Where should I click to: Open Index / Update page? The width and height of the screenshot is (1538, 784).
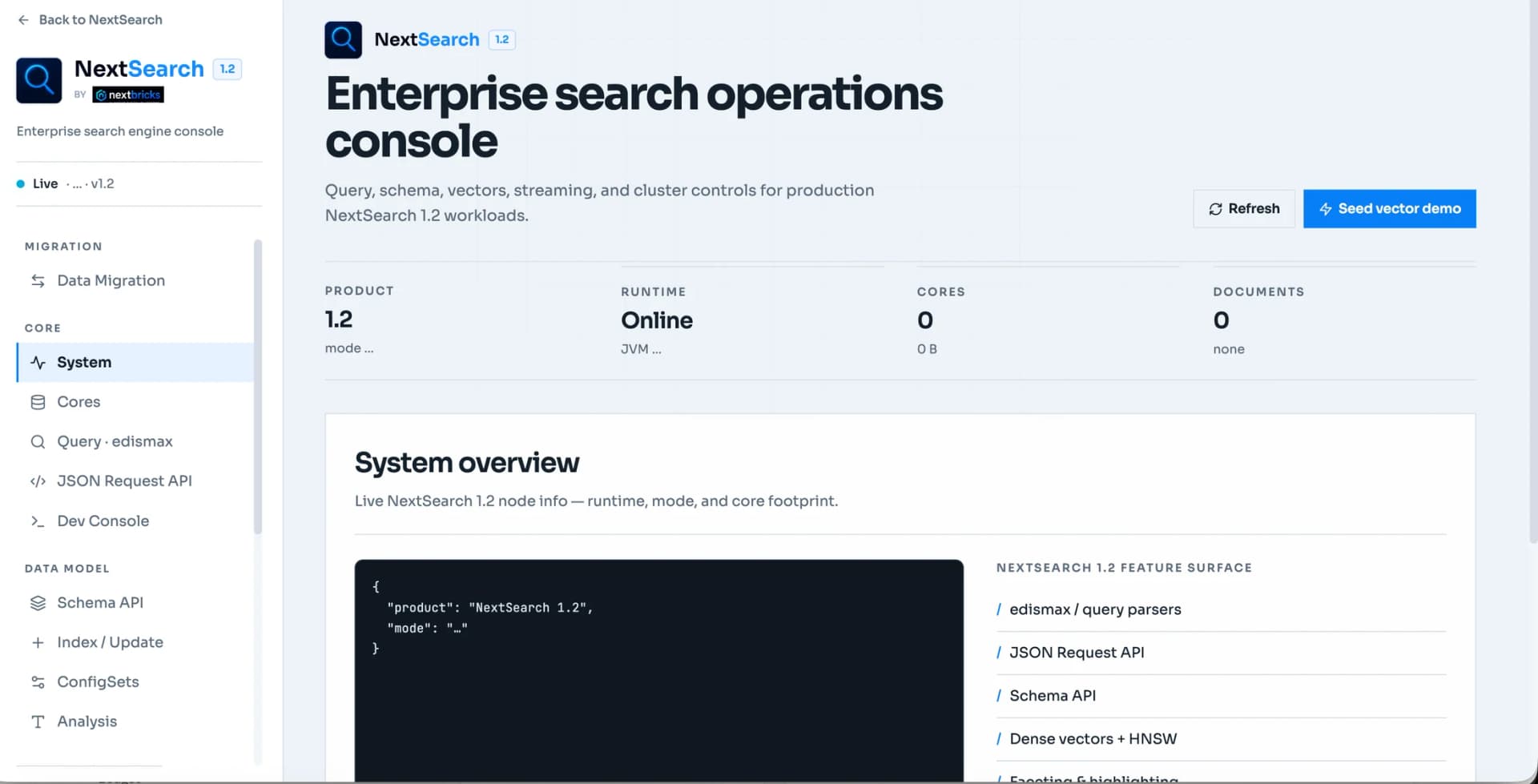(x=135, y=642)
